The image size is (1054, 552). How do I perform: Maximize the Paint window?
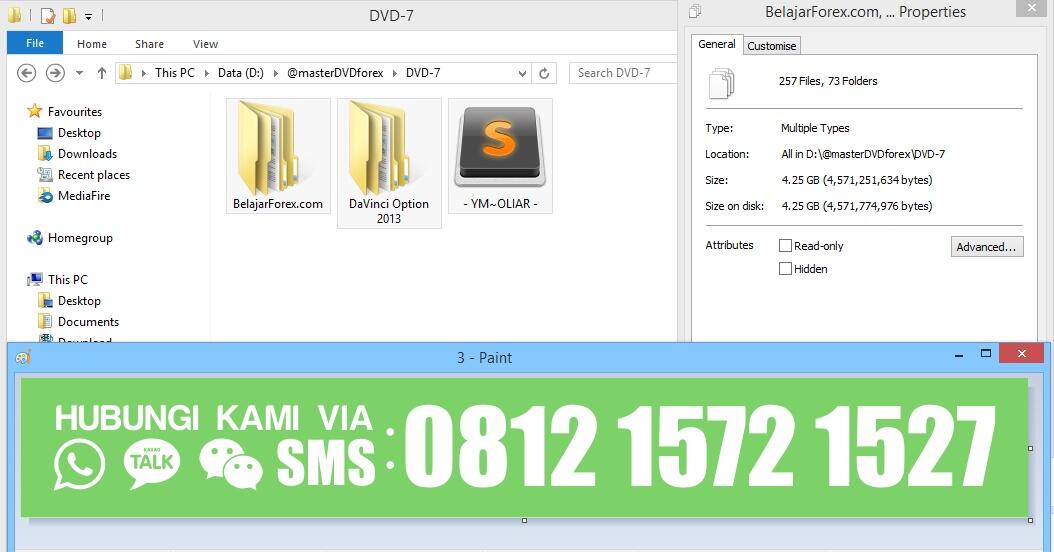click(986, 353)
